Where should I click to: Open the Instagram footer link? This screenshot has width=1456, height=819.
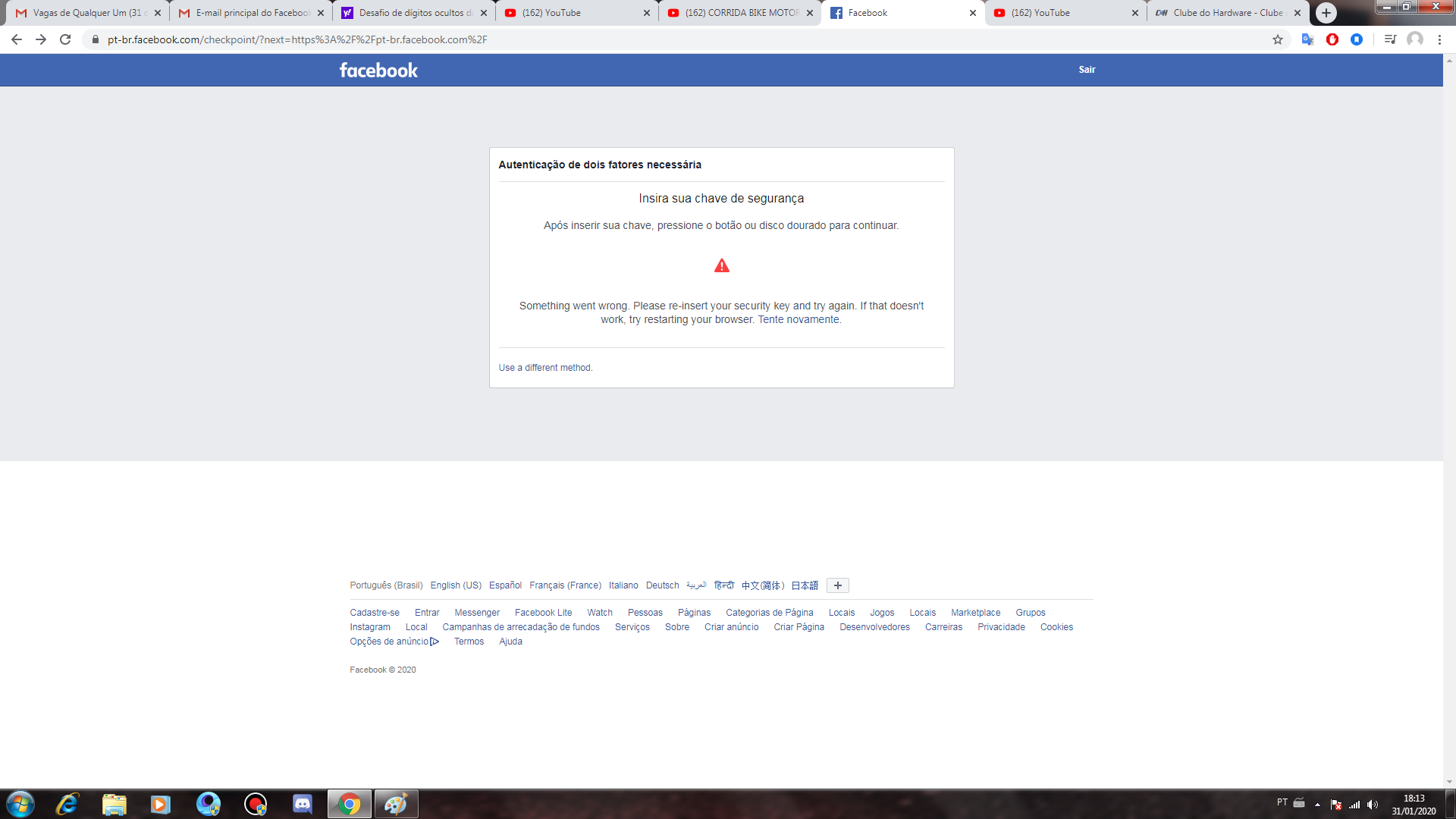(370, 627)
